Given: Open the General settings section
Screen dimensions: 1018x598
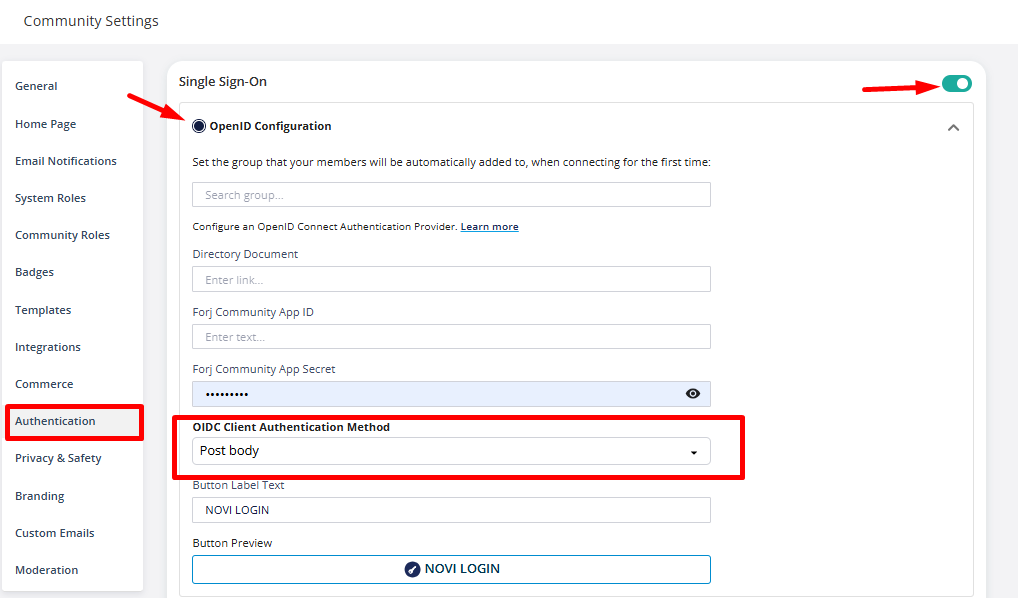Looking at the screenshot, I should click(x=36, y=86).
